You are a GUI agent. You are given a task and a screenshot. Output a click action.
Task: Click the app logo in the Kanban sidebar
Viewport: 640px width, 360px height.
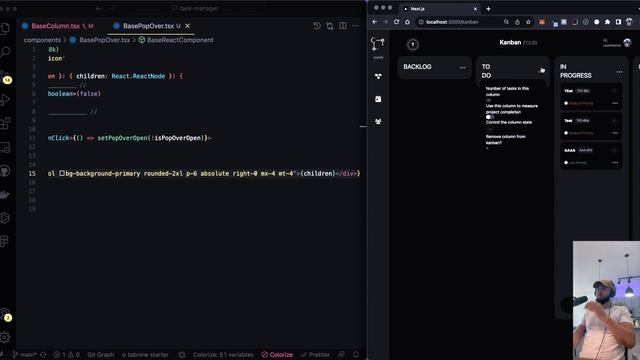click(x=378, y=44)
